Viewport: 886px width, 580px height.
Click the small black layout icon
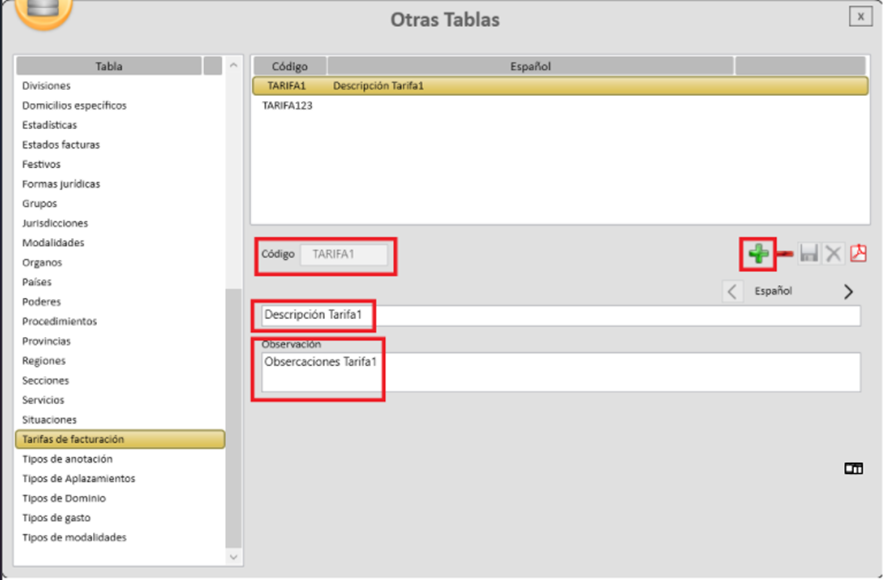(853, 467)
